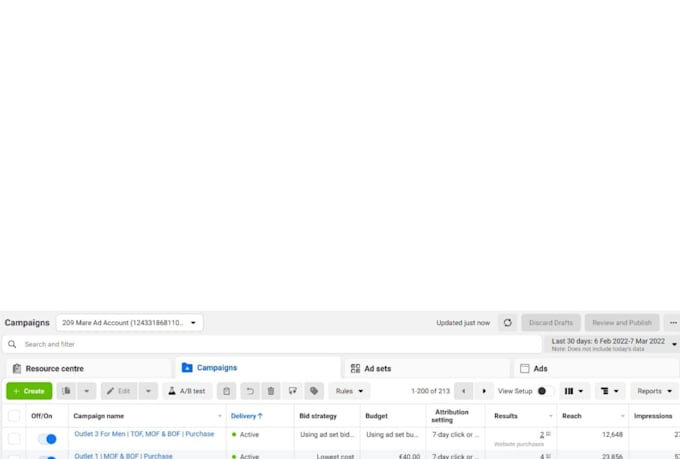Go to next page of campaigns
Viewport: 680px width, 459px height.
(484, 391)
